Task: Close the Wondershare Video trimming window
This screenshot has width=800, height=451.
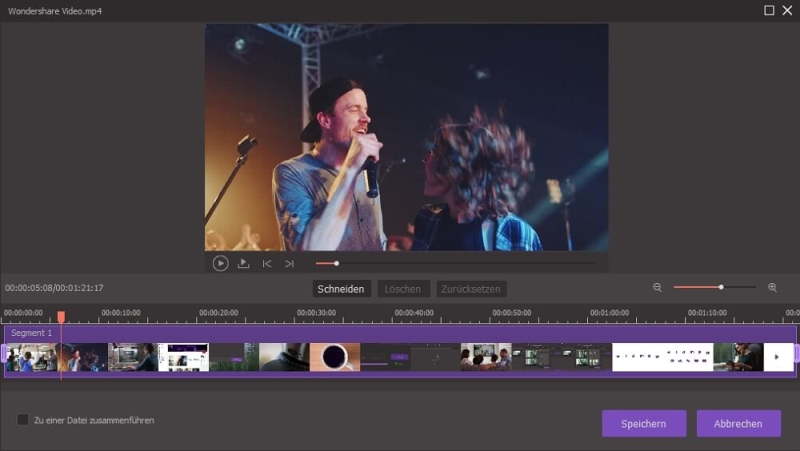Action: pyautogui.click(x=786, y=10)
